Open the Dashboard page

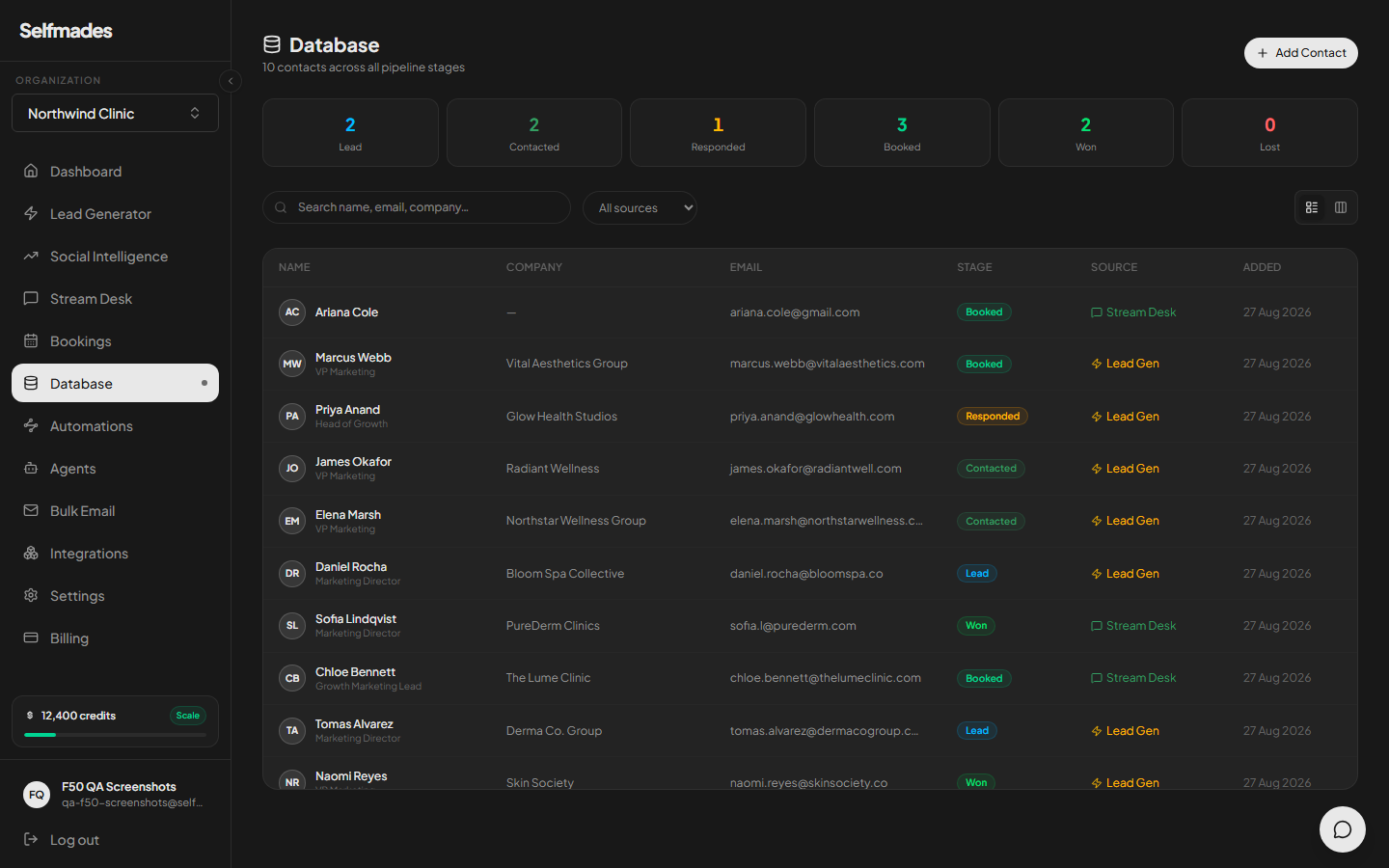pyautogui.click(x=115, y=172)
